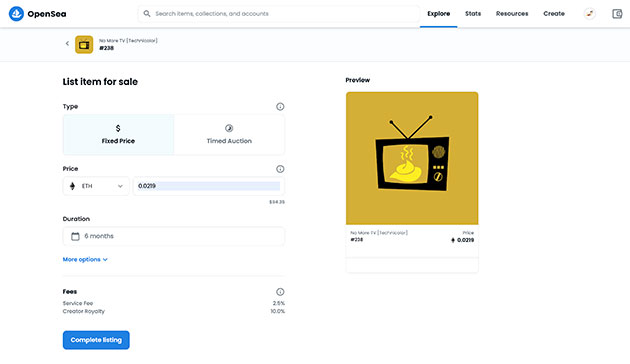This screenshot has height=364, width=630.
Task: Click the Type info icon
Action: coord(280,106)
